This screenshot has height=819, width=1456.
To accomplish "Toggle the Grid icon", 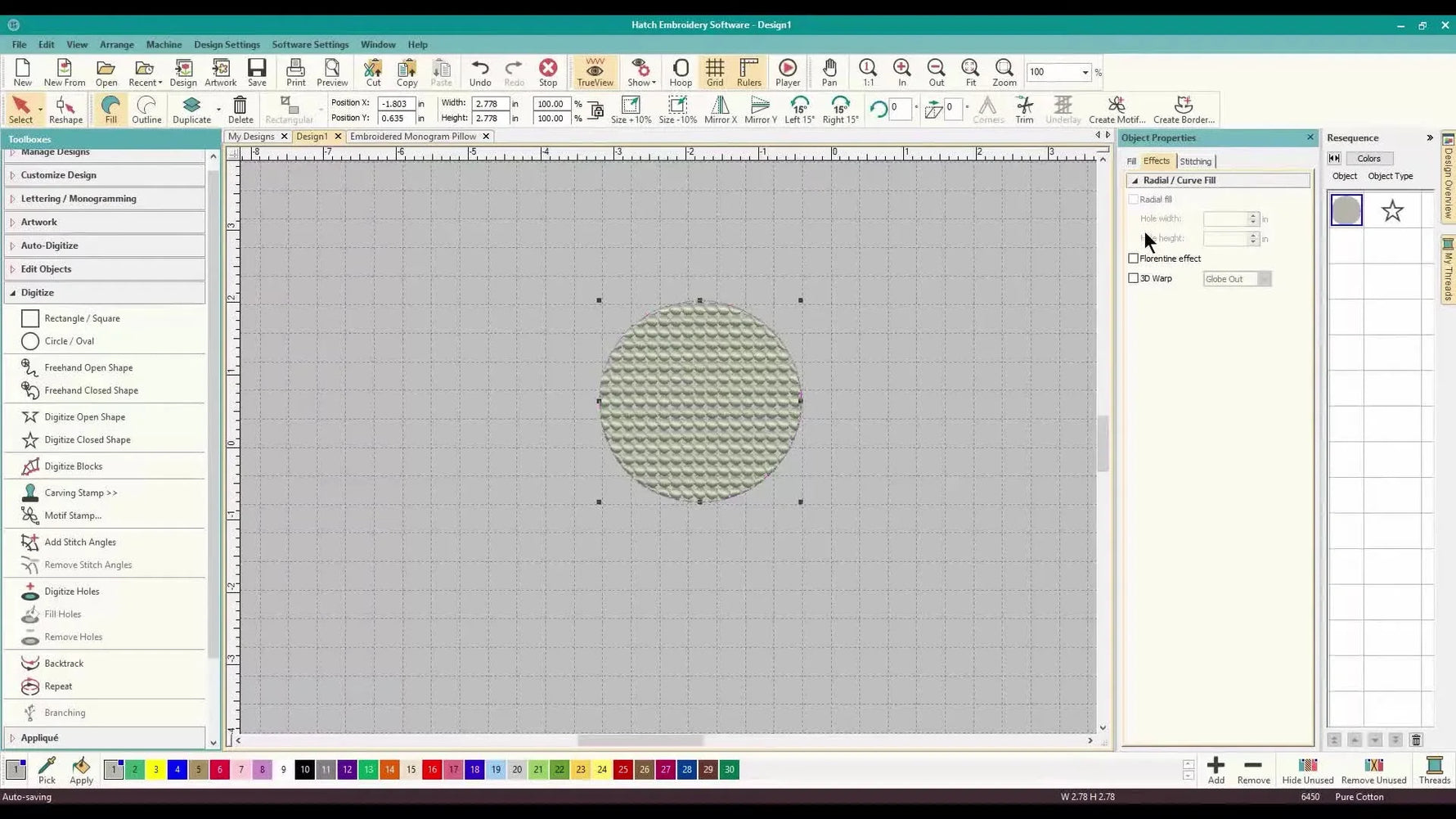I will point(714,72).
